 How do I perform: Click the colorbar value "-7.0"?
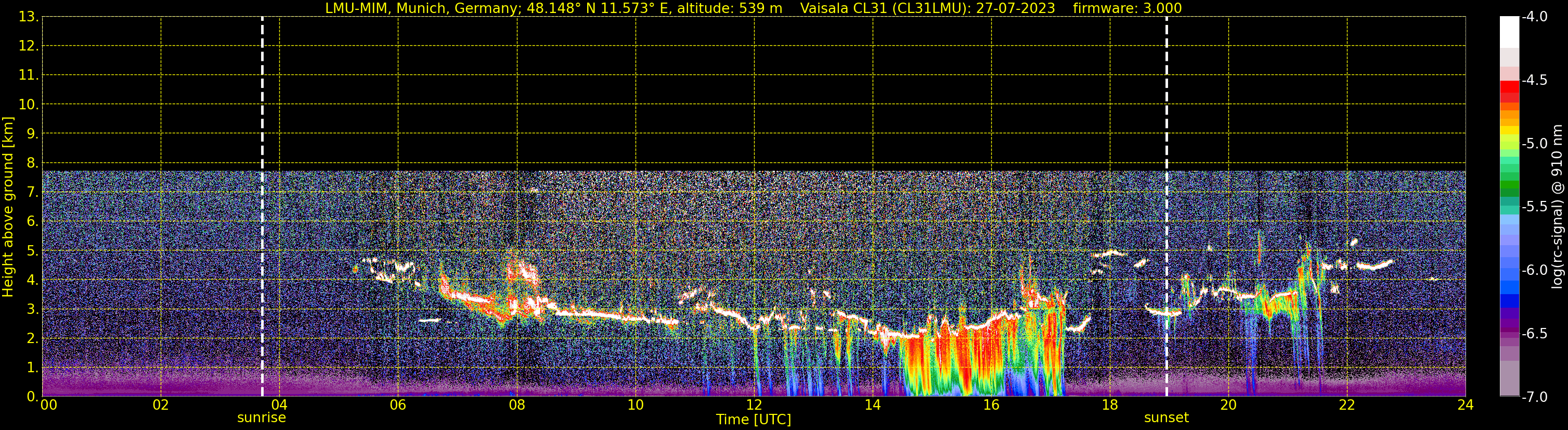(1535, 397)
